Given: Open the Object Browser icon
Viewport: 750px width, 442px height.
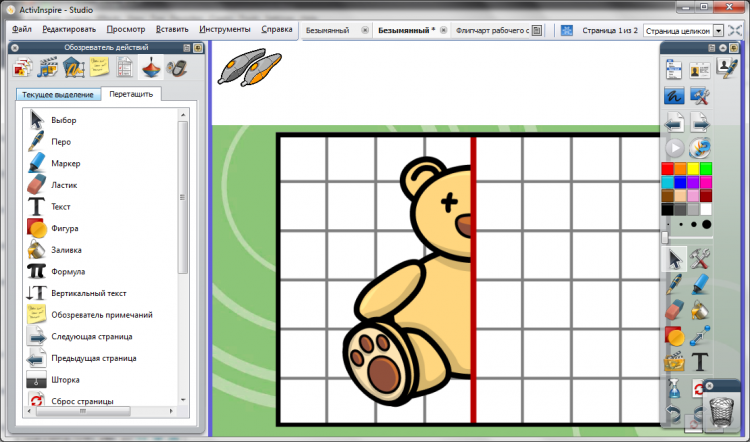Looking at the screenshot, I should coord(74,67).
